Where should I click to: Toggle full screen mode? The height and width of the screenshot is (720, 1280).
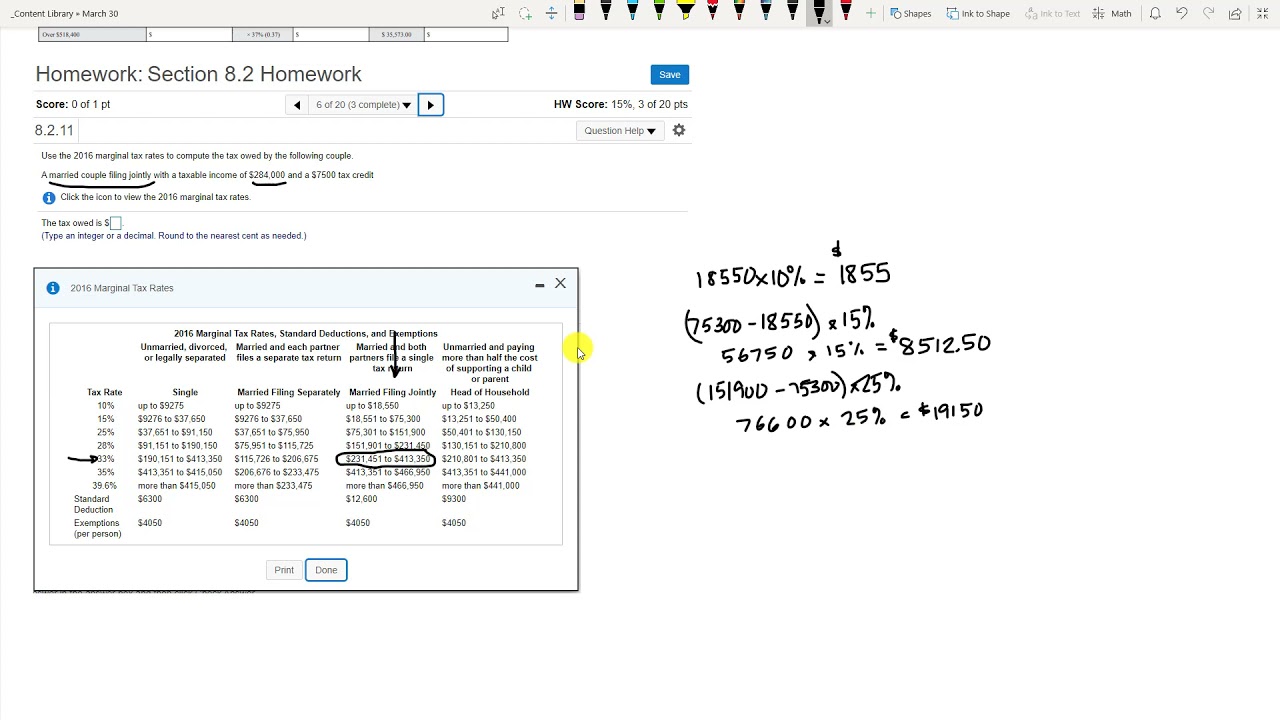[1261, 13]
